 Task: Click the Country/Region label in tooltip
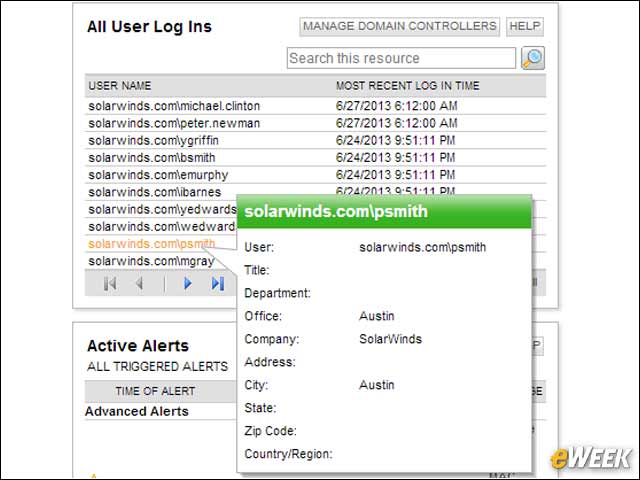288,454
